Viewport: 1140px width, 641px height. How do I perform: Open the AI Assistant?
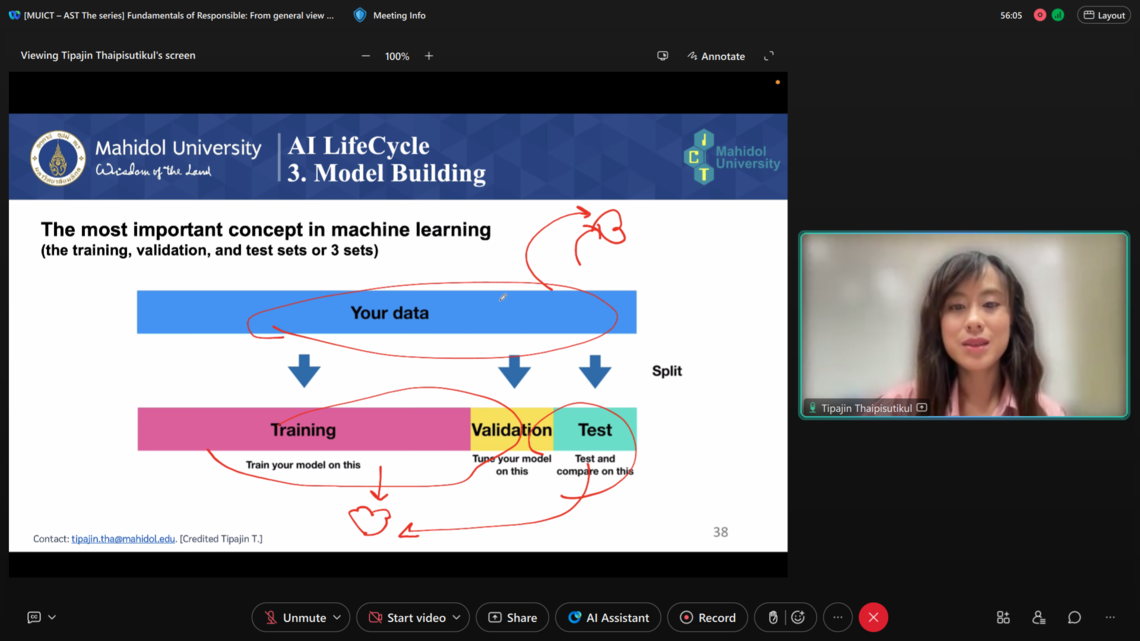[608, 618]
